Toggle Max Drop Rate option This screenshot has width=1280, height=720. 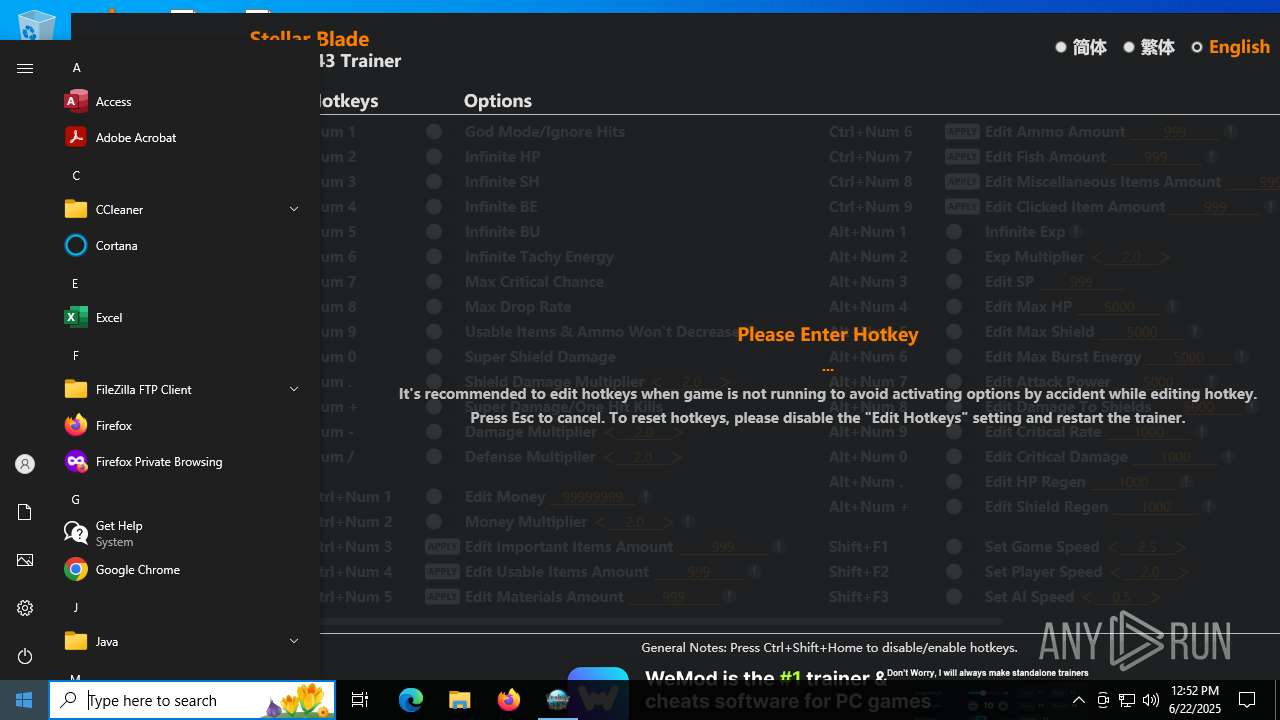434,306
